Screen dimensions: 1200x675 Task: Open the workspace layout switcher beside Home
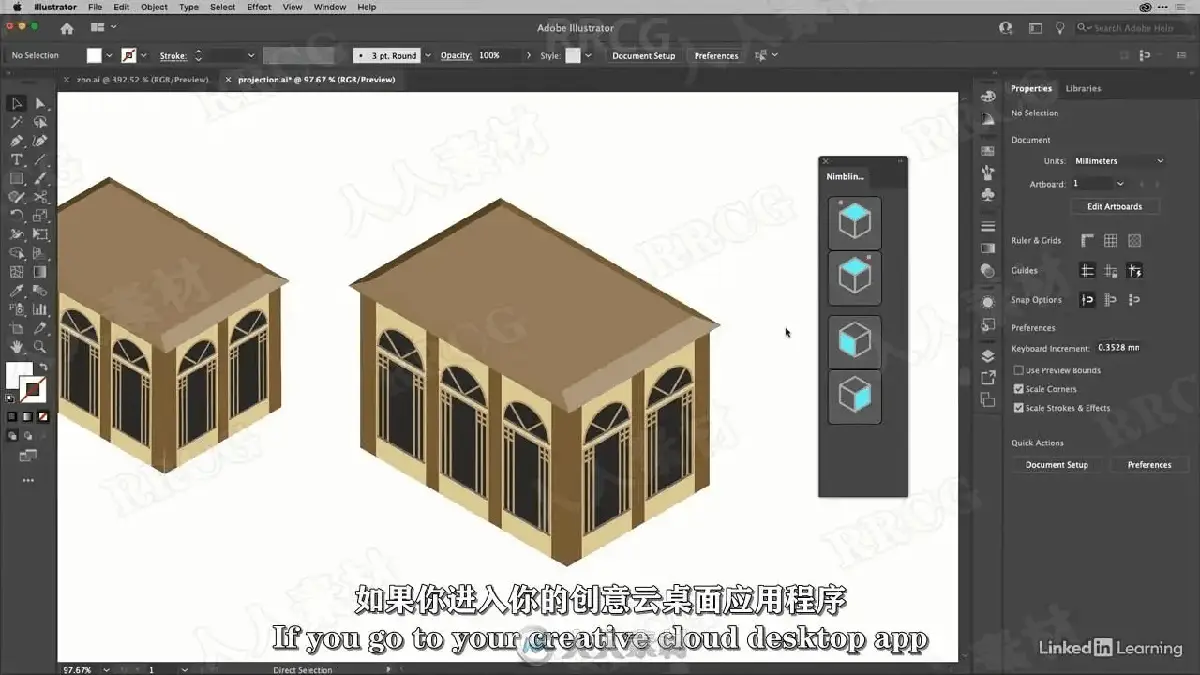103,28
